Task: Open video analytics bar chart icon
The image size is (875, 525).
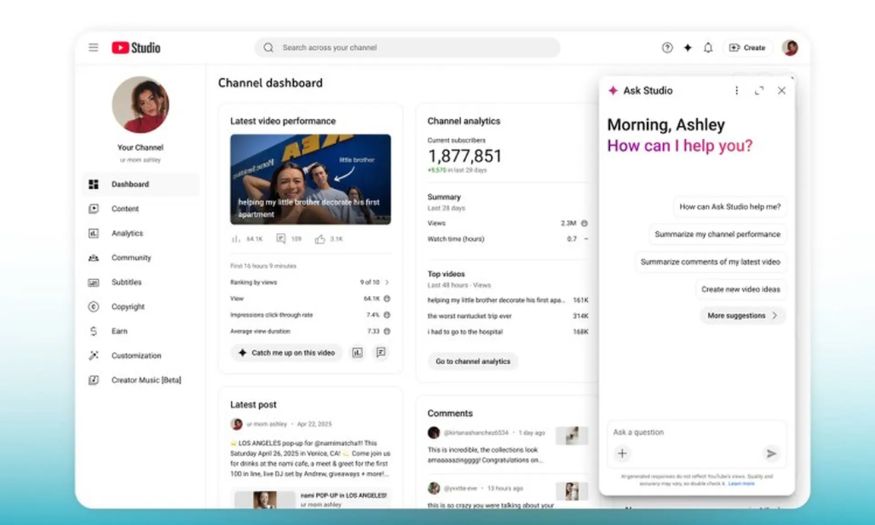Action: pos(357,353)
